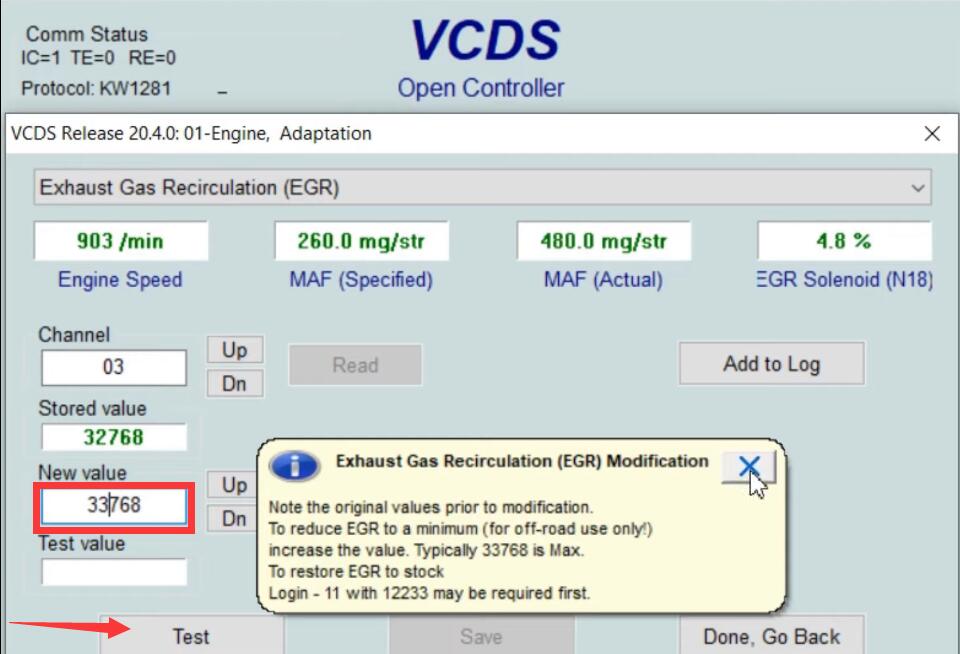This screenshot has height=654, width=960.
Task: Click the Add to Log button
Action: (771, 364)
